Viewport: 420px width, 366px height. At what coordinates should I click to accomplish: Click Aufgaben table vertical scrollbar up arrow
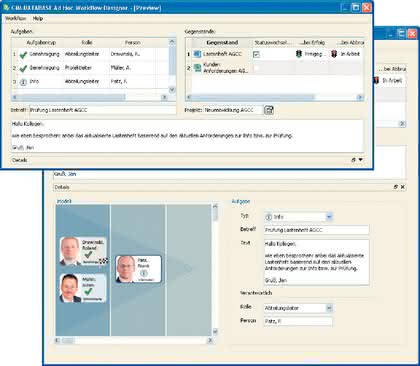(172, 42)
